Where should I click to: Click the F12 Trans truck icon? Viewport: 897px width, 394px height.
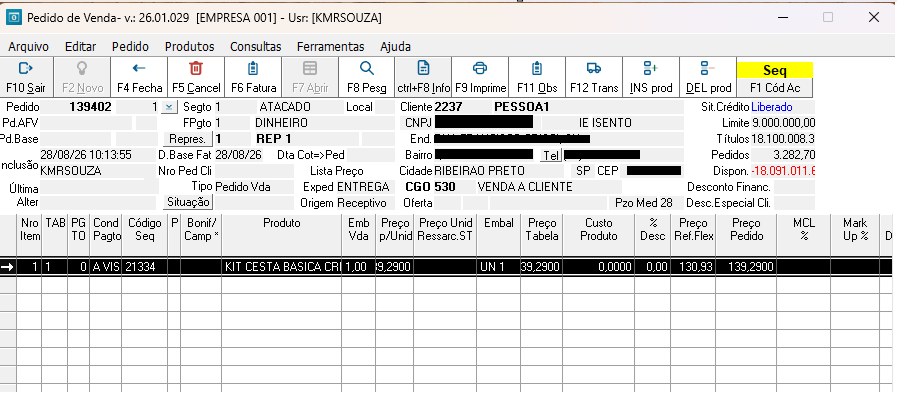point(594,69)
